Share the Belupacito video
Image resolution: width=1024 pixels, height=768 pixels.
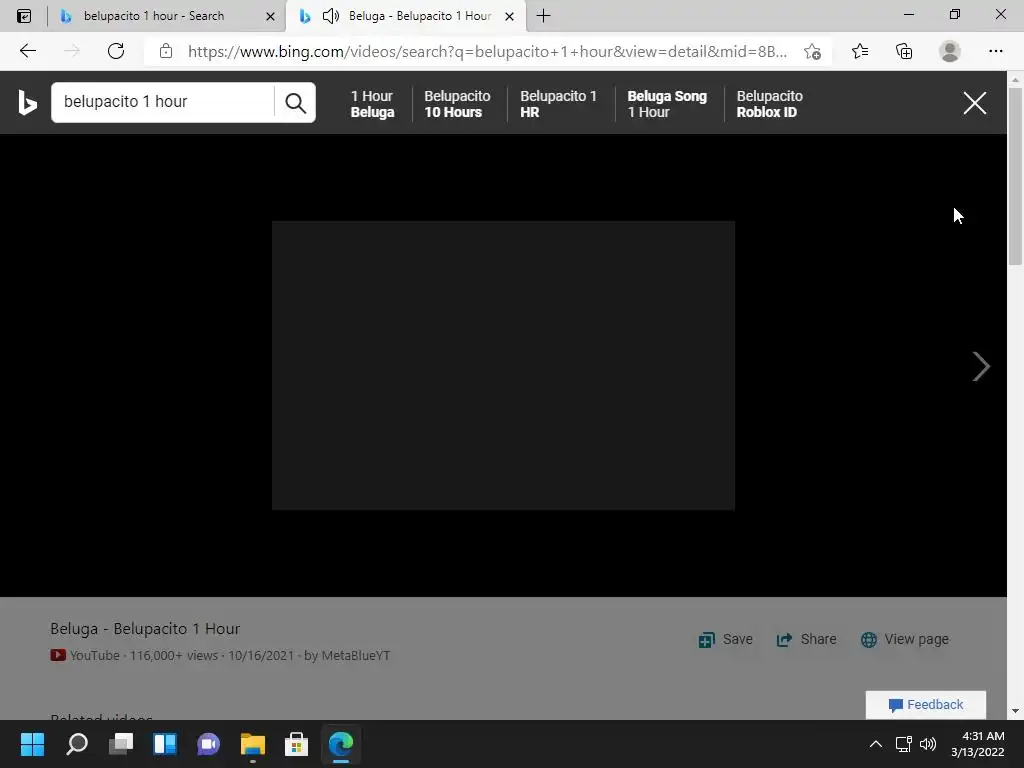pyautogui.click(x=806, y=639)
